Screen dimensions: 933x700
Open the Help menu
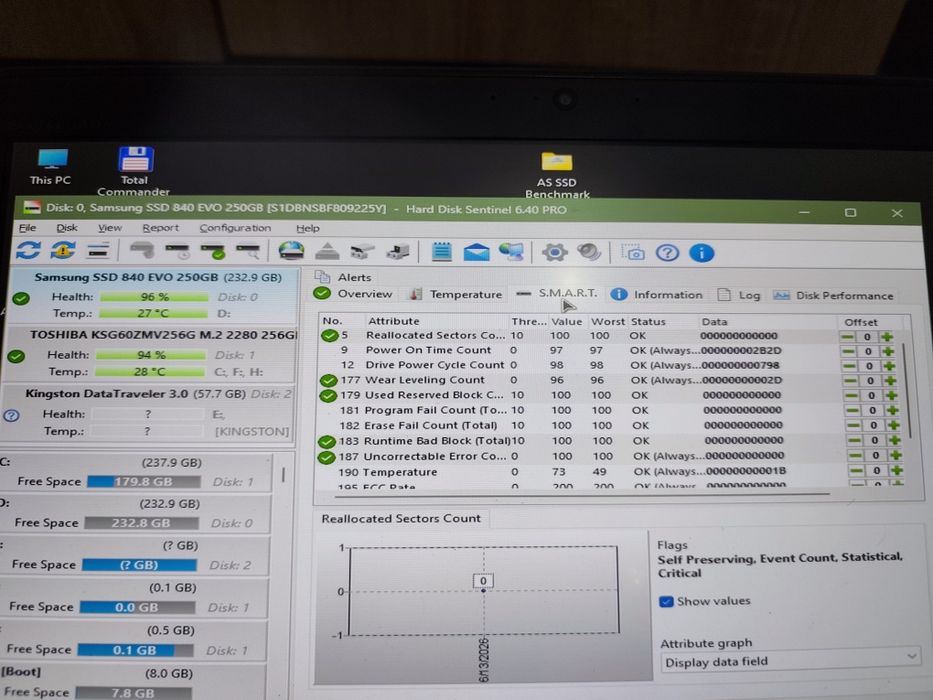tap(308, 229)
